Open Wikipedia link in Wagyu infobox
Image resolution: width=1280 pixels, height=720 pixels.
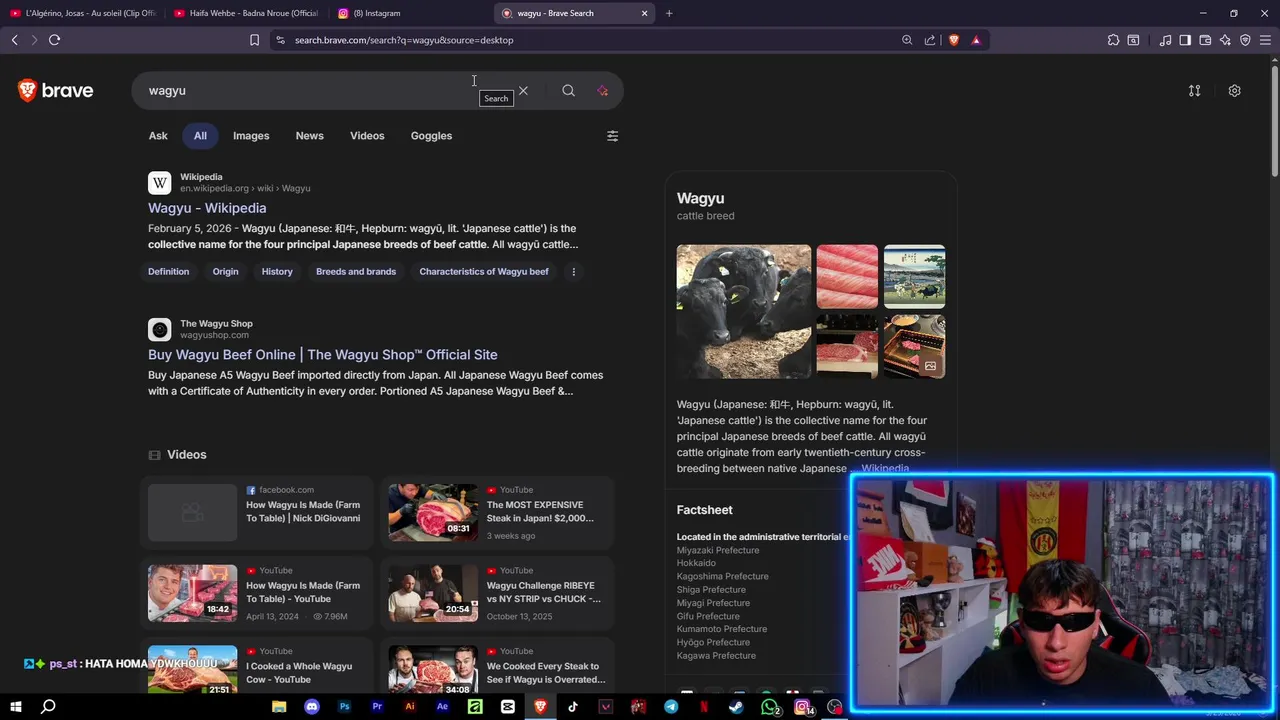pyautogui.click(x=885, y=468)
